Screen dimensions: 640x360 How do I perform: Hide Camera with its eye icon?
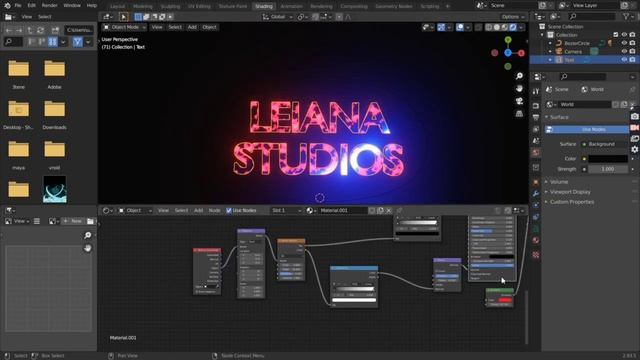point(624,51)
